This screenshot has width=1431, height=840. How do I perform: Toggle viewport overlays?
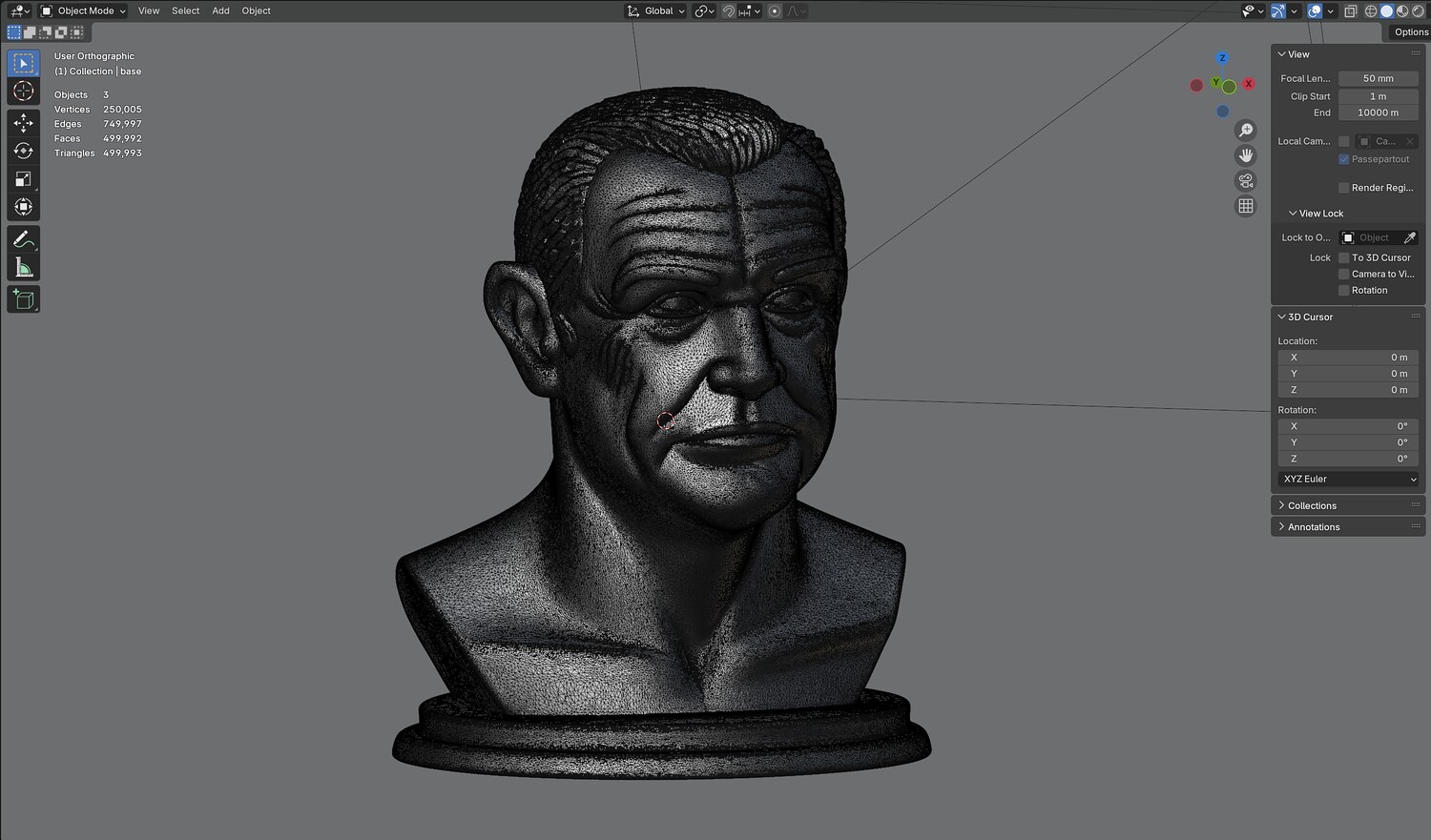click(x=1315, y=11)
